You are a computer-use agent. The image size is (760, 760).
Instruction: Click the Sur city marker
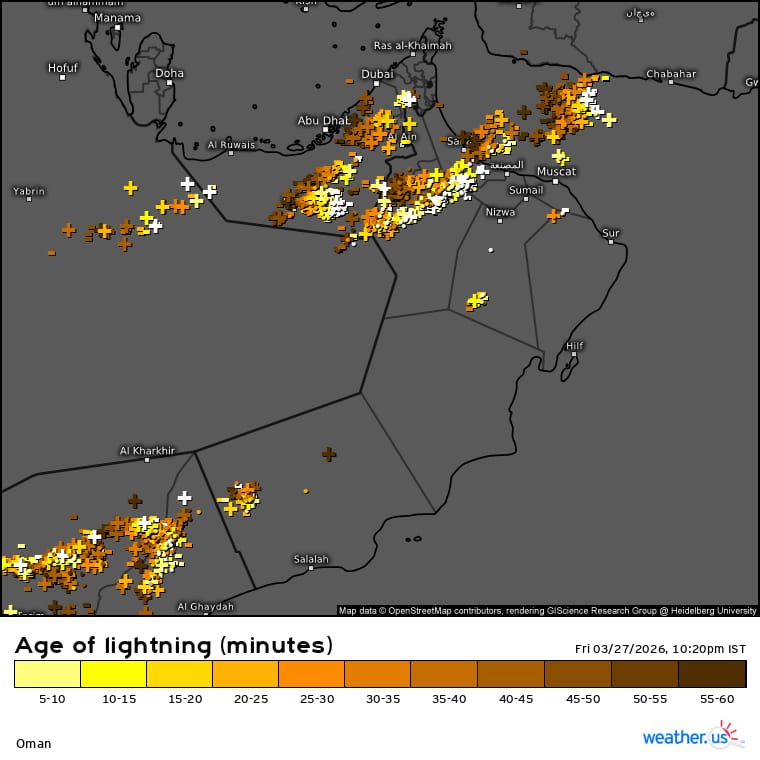pyautogui.click(x=611, y=242)
